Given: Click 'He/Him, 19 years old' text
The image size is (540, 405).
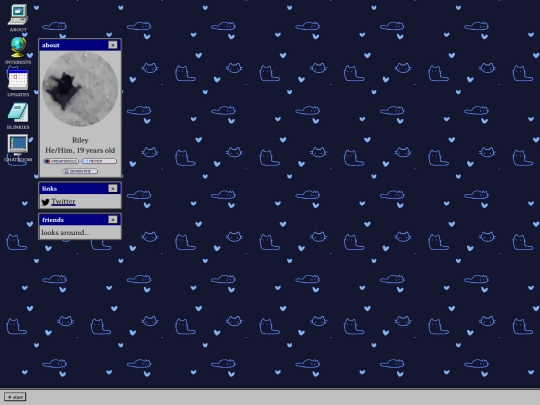Looking at the screenshot, I should (x=80, y=150).
